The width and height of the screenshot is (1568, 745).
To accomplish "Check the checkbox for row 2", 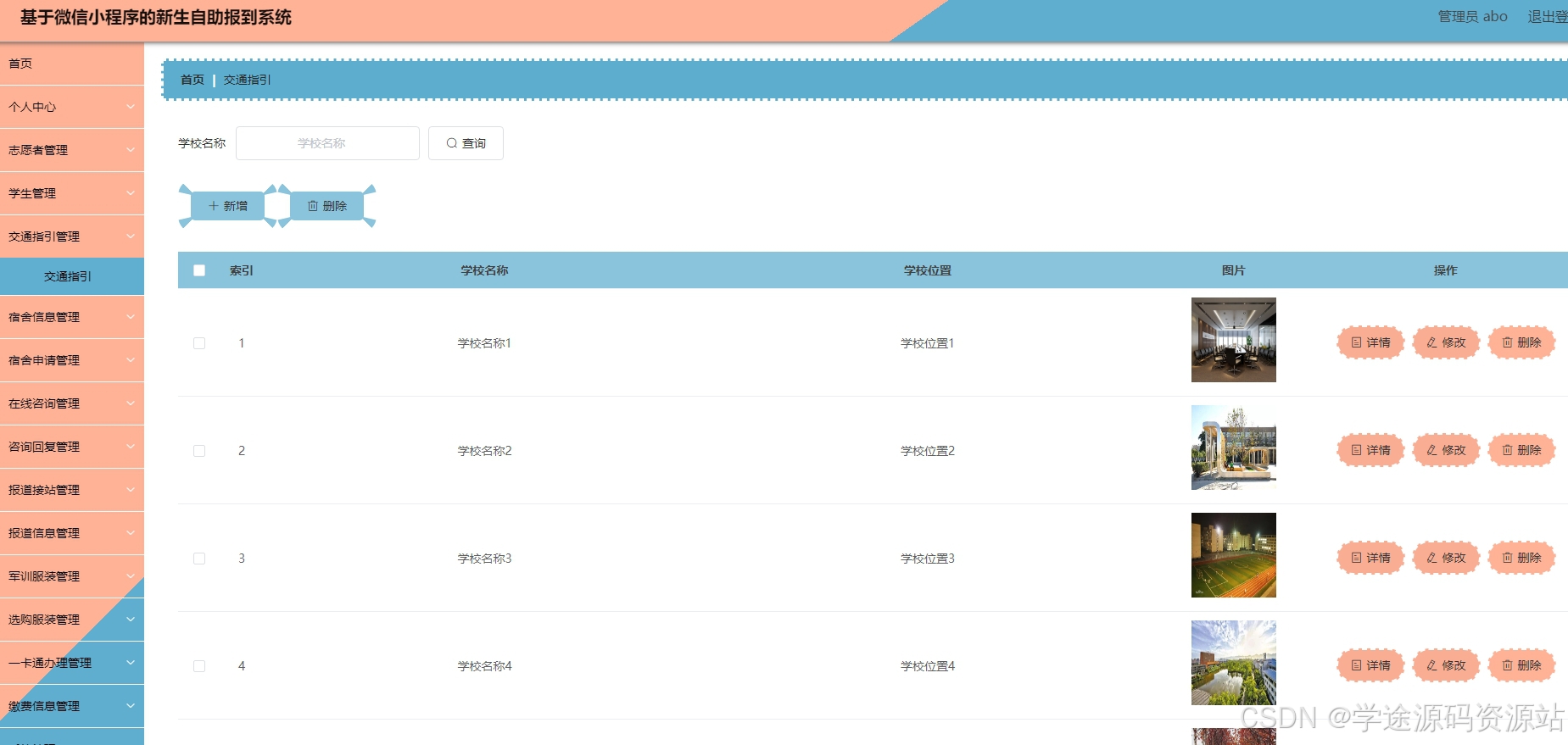I will coord(199,451).
